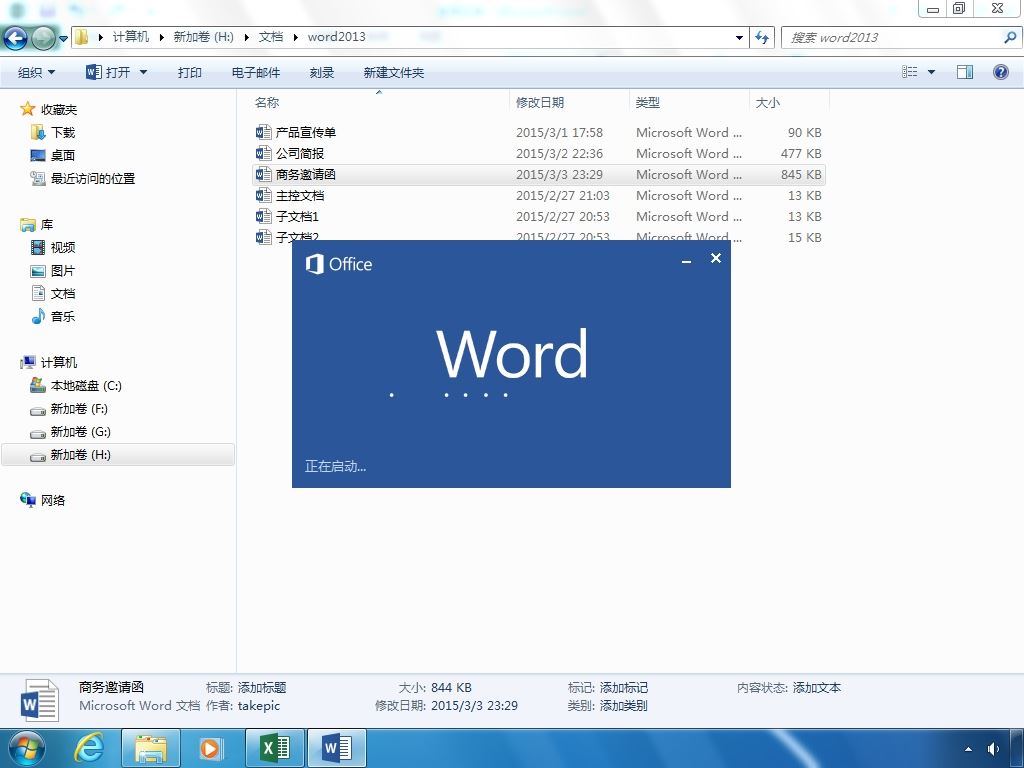Select 网络 in the navigation pane

(53, 500)
